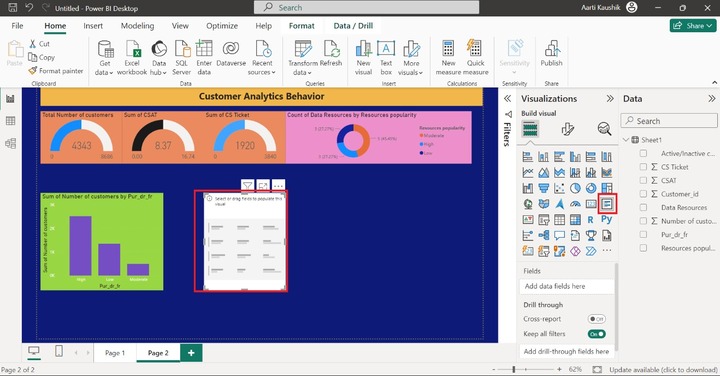This screenshot has height=376, width=720.
Task: Open the Optimize ribbon tab
Action: pyautogui.click(x=222, y=26)
